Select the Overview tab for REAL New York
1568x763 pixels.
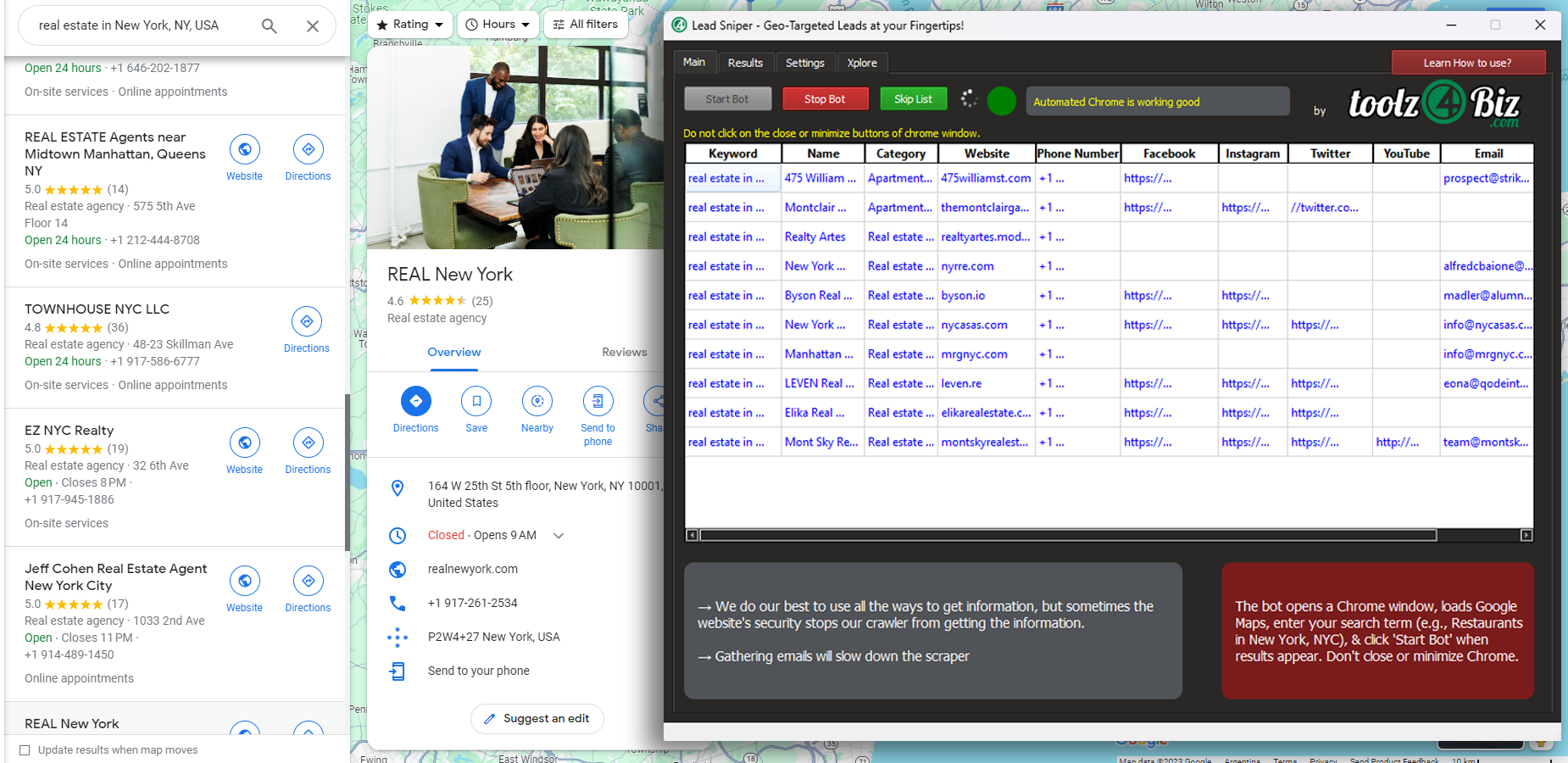click(454, 353)
